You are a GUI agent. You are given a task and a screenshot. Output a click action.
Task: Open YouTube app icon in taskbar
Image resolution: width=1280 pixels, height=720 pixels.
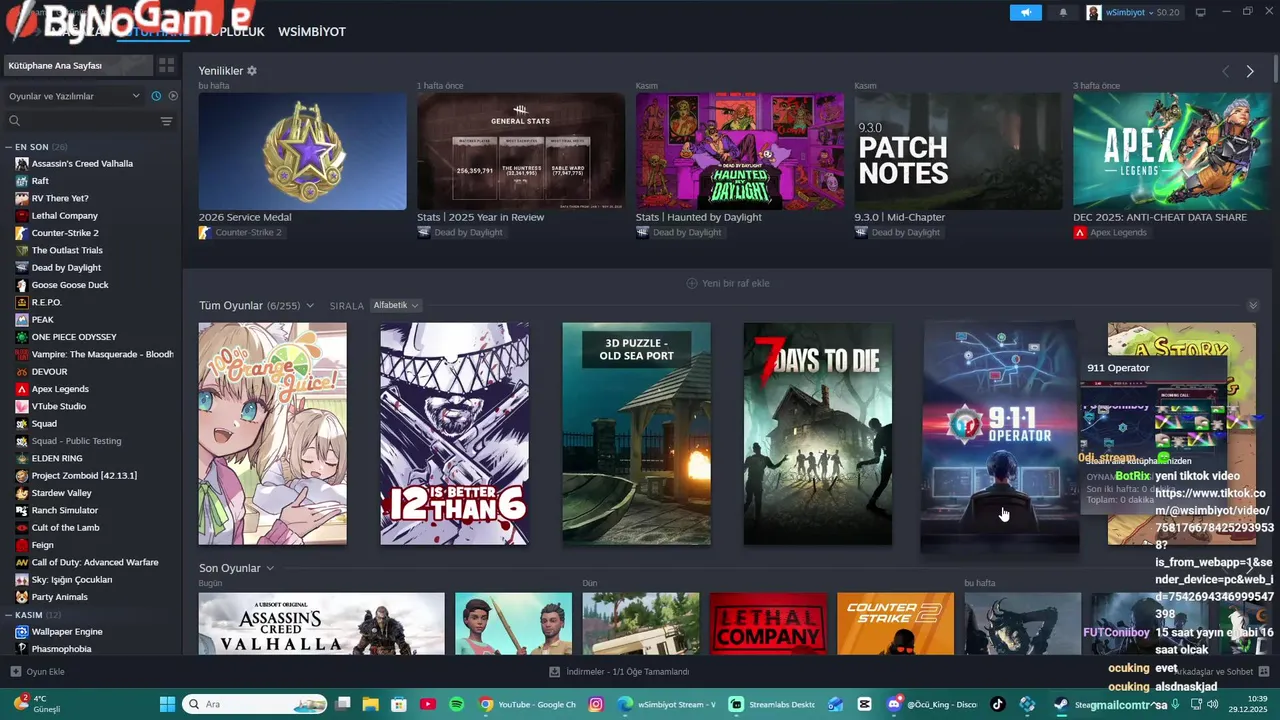428,704
